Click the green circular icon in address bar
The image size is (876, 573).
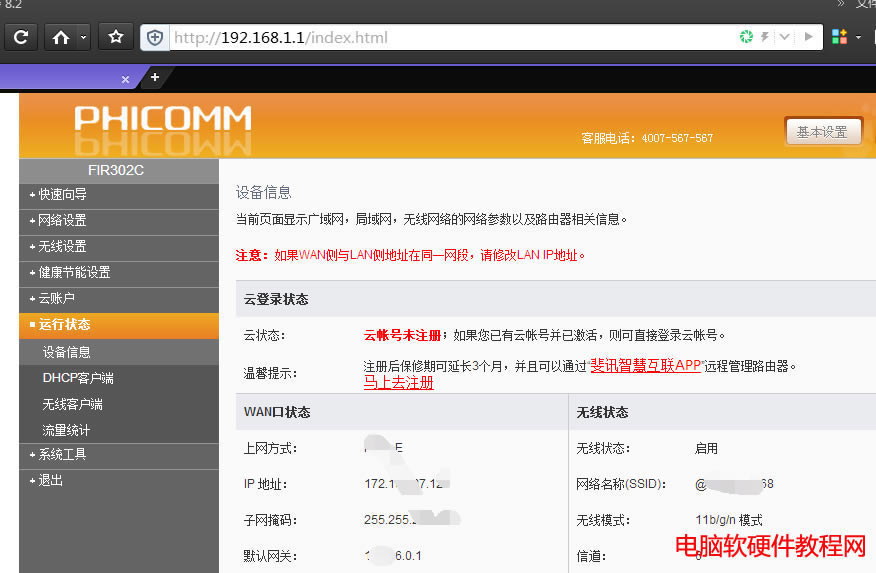pos(745,38)
